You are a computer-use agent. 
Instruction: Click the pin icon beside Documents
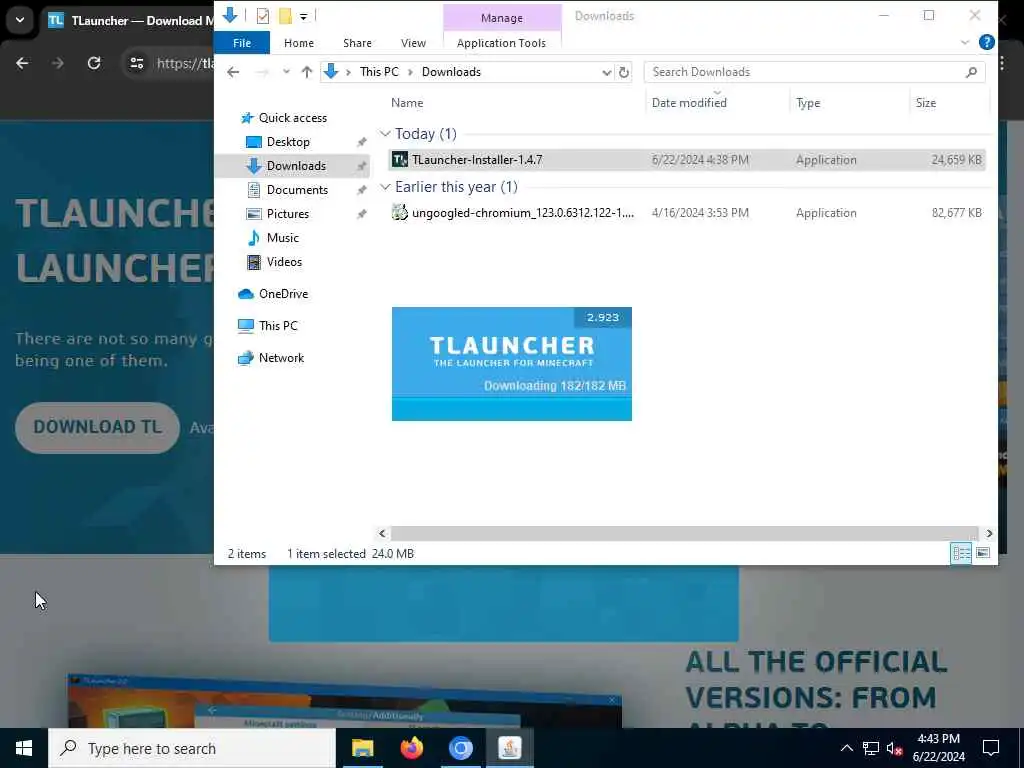pos(361,190)
